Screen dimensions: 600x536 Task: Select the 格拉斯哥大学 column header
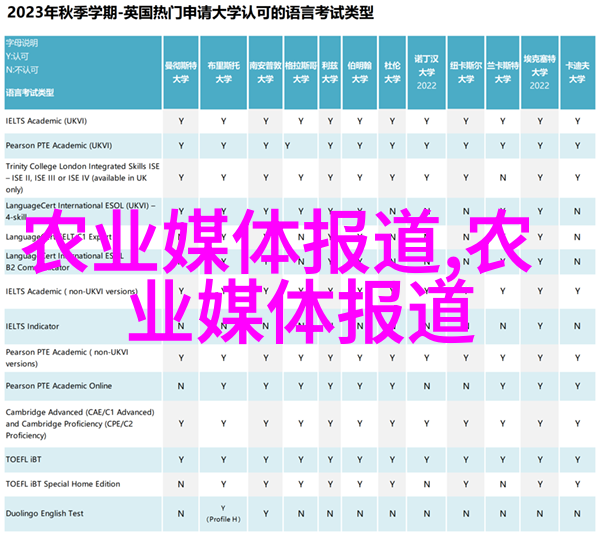pyautogui.click(x=301, y=72)
